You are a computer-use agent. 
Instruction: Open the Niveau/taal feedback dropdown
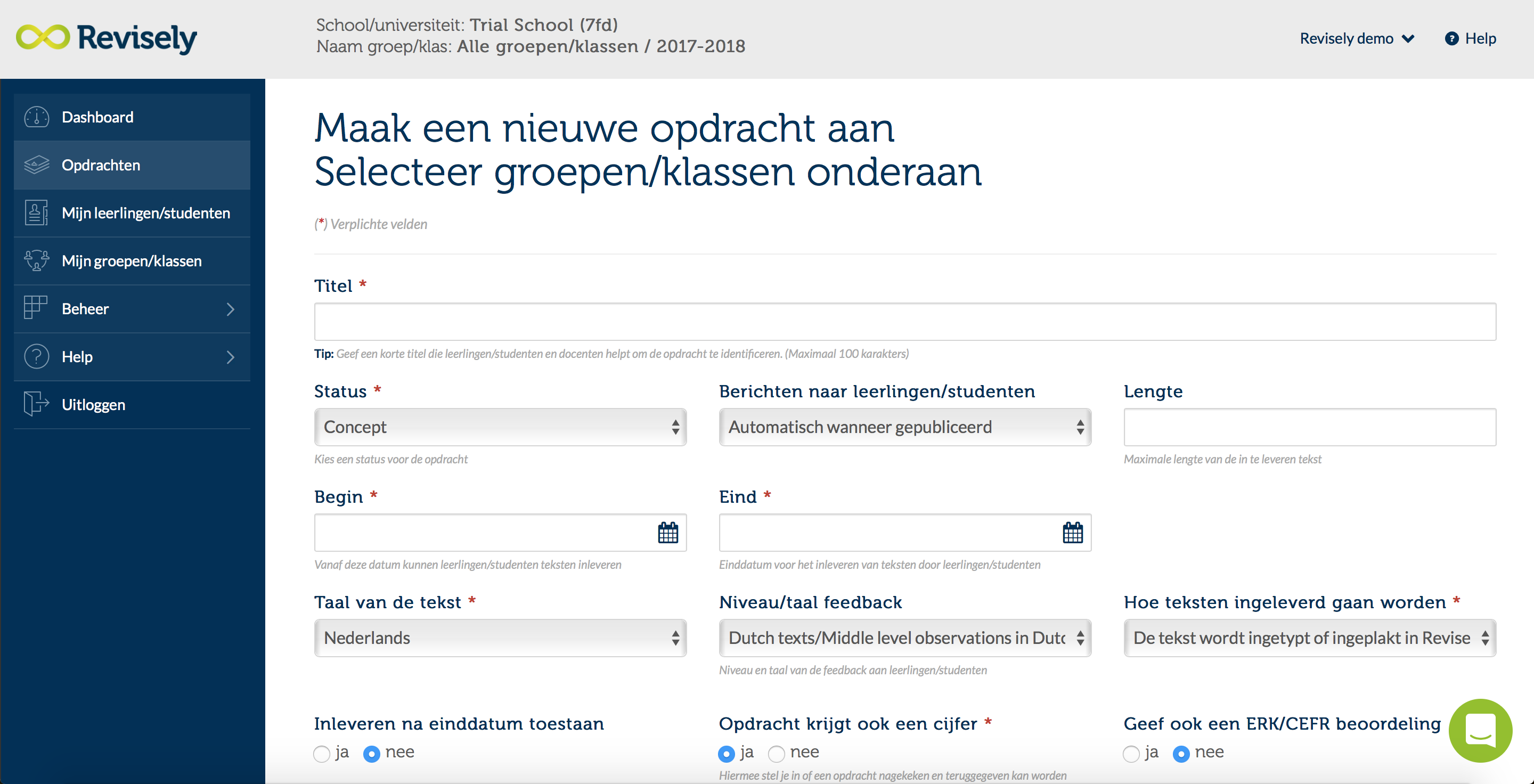point(904,638)
